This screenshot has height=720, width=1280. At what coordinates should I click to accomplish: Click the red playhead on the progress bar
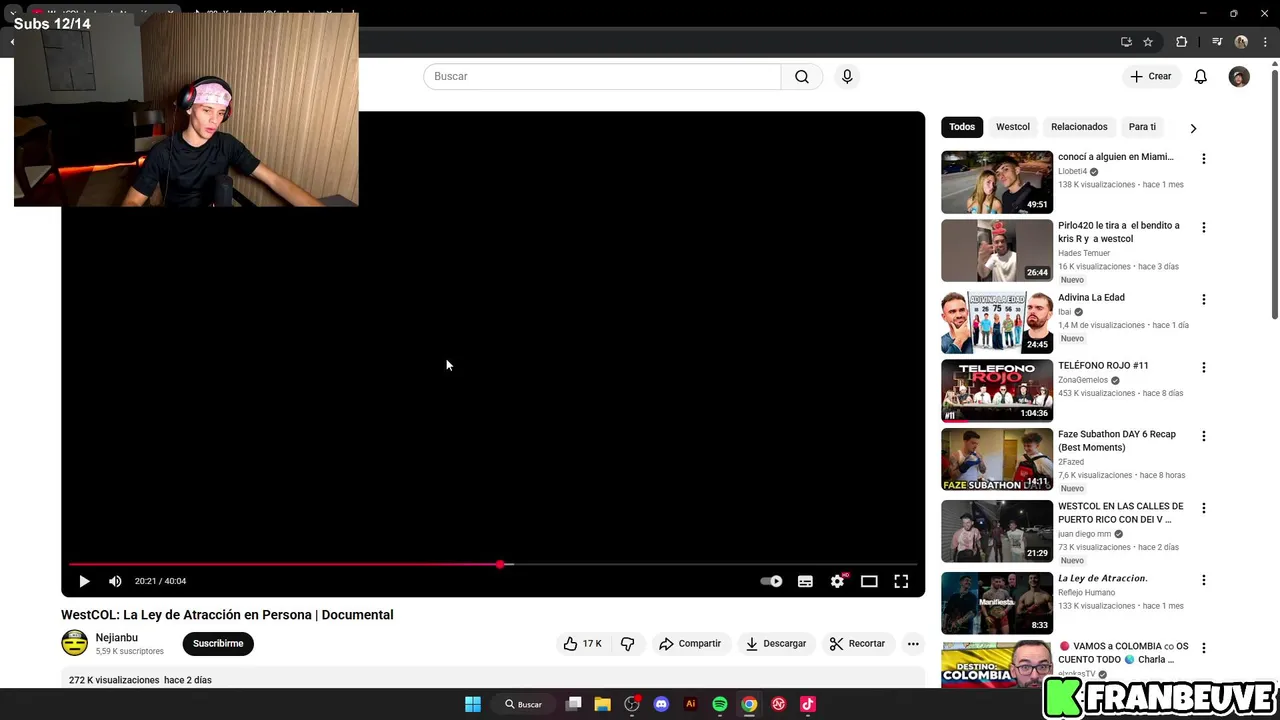coord(500,565)
